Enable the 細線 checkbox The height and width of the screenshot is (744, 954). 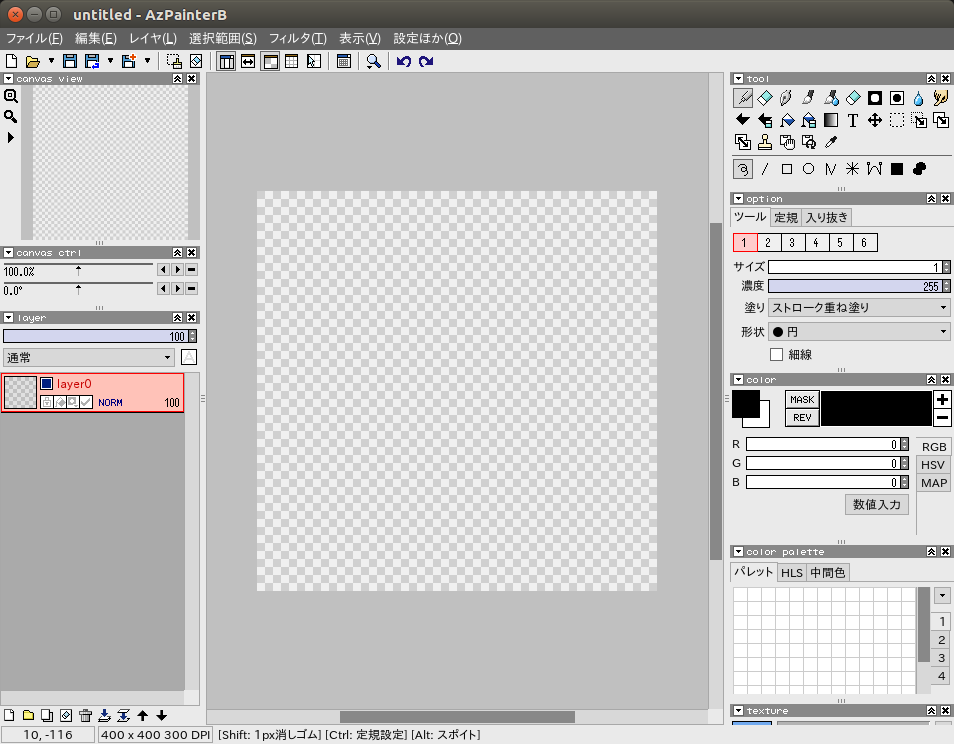(776, 354)
